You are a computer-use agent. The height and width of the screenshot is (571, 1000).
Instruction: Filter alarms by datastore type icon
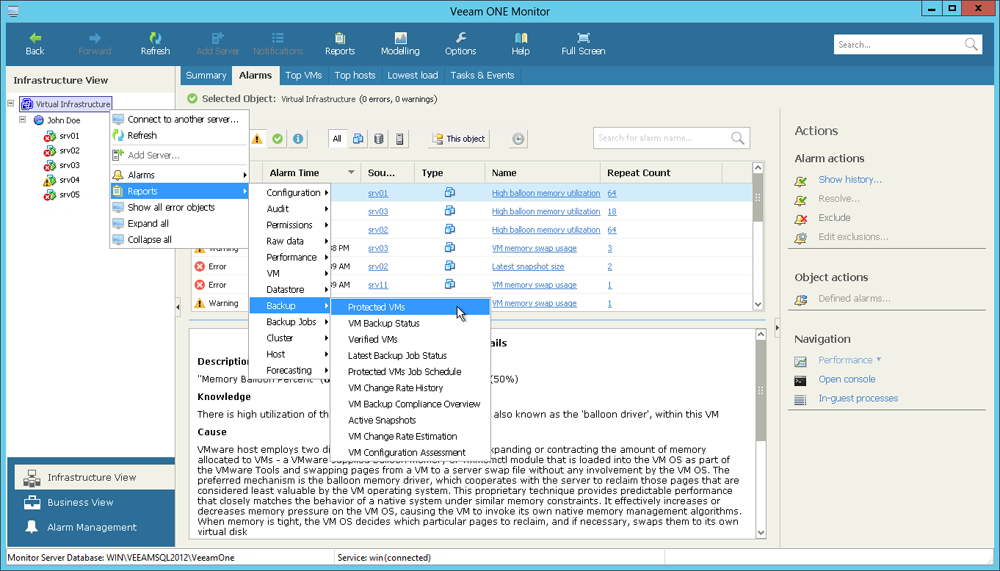[x=379, y=138]
